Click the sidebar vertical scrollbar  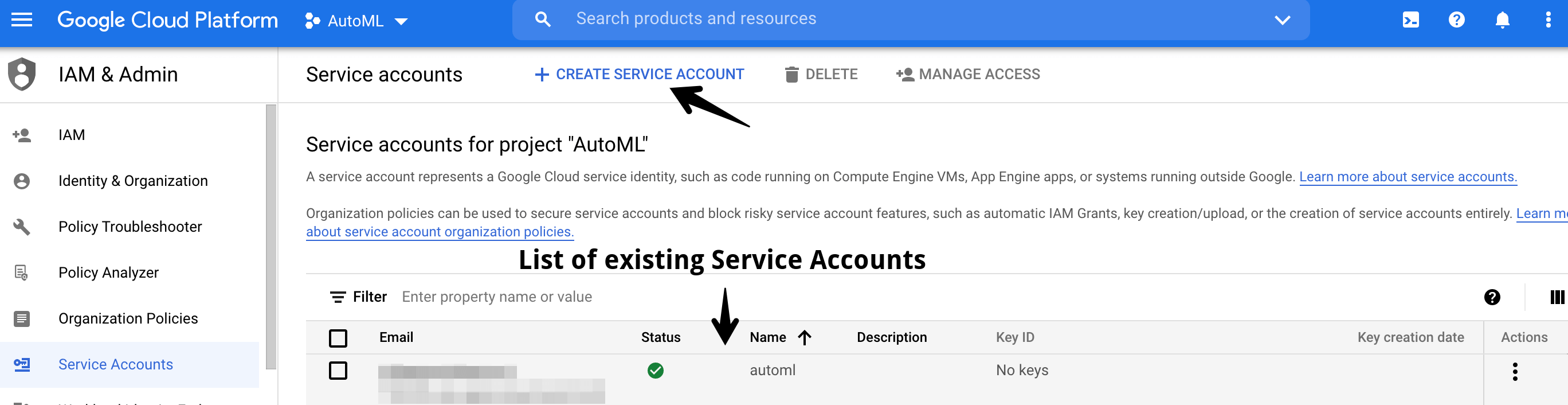tap(271, 237)
